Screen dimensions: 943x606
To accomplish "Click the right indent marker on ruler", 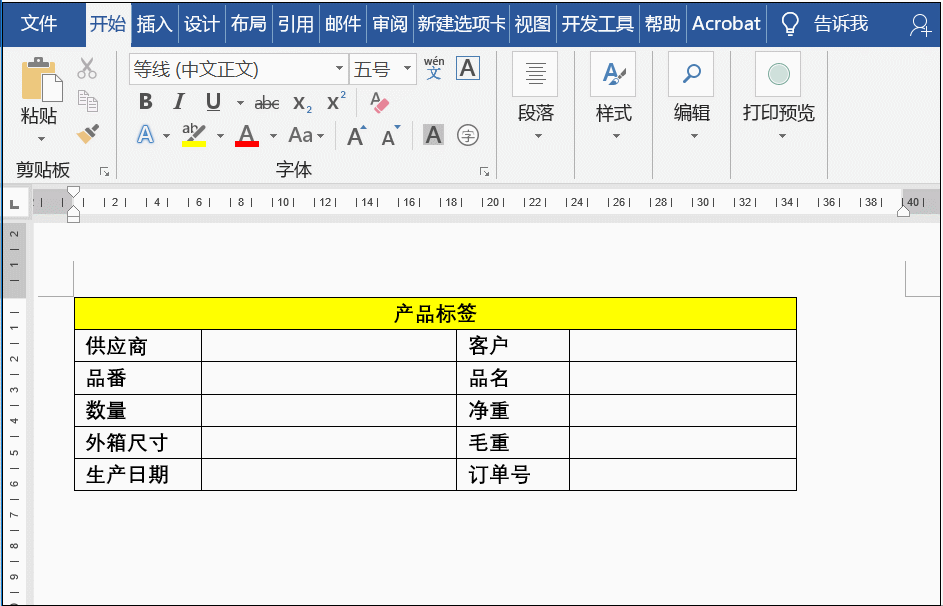I will [x=903, y=210].
